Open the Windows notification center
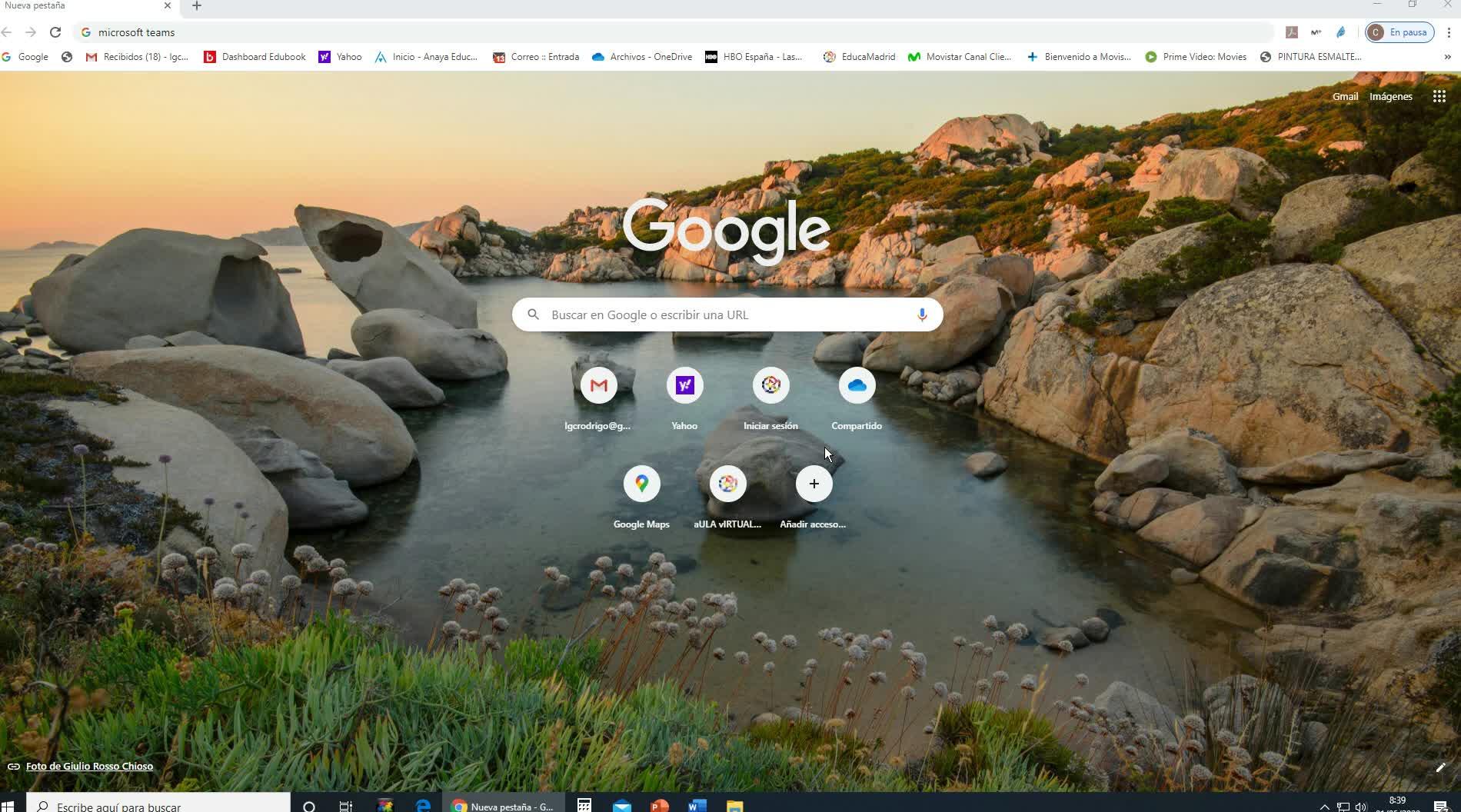The width and height of the screenshot is (1461, 812). point(1441,806)
